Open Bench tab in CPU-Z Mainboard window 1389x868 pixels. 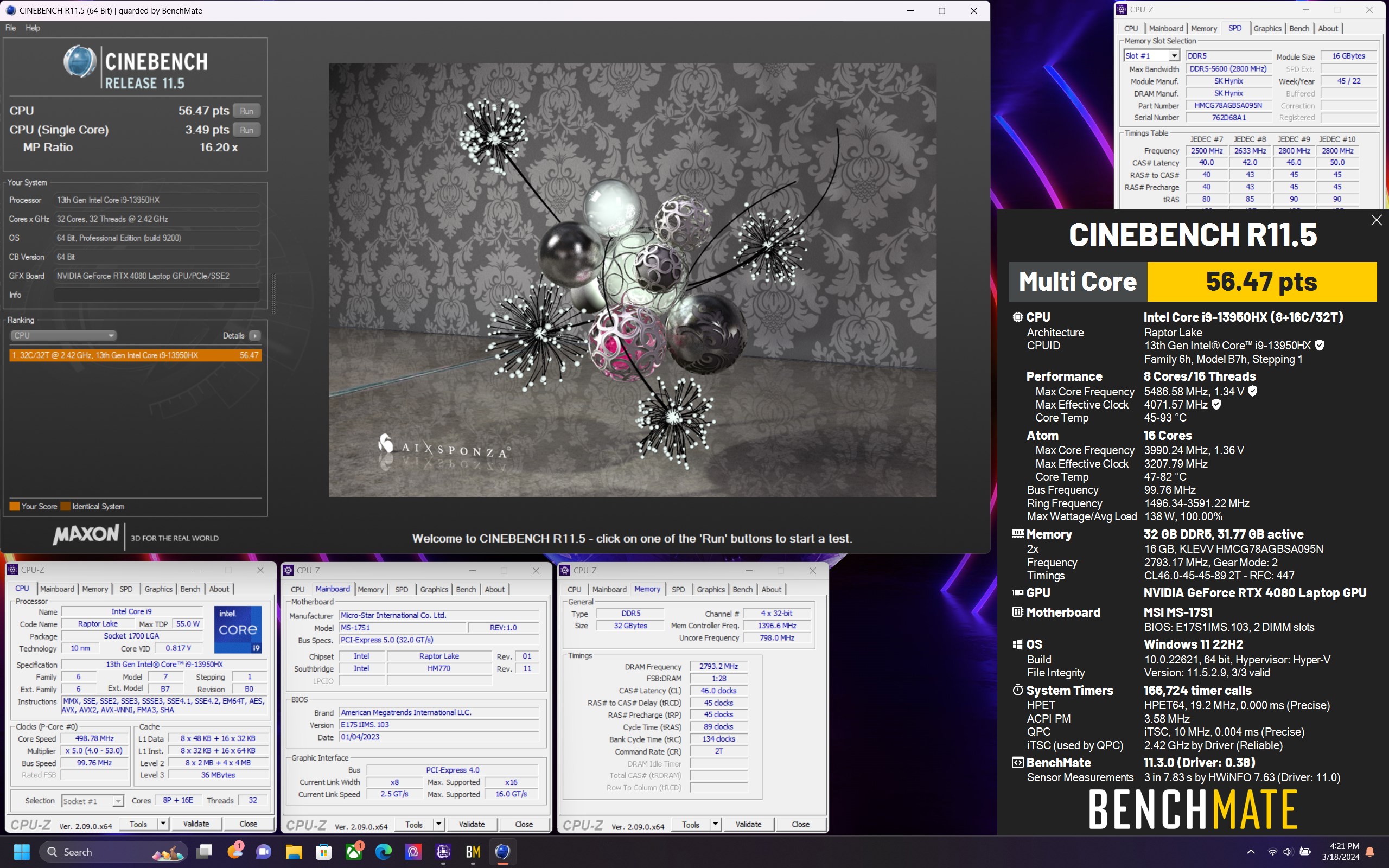coord(466,590)
